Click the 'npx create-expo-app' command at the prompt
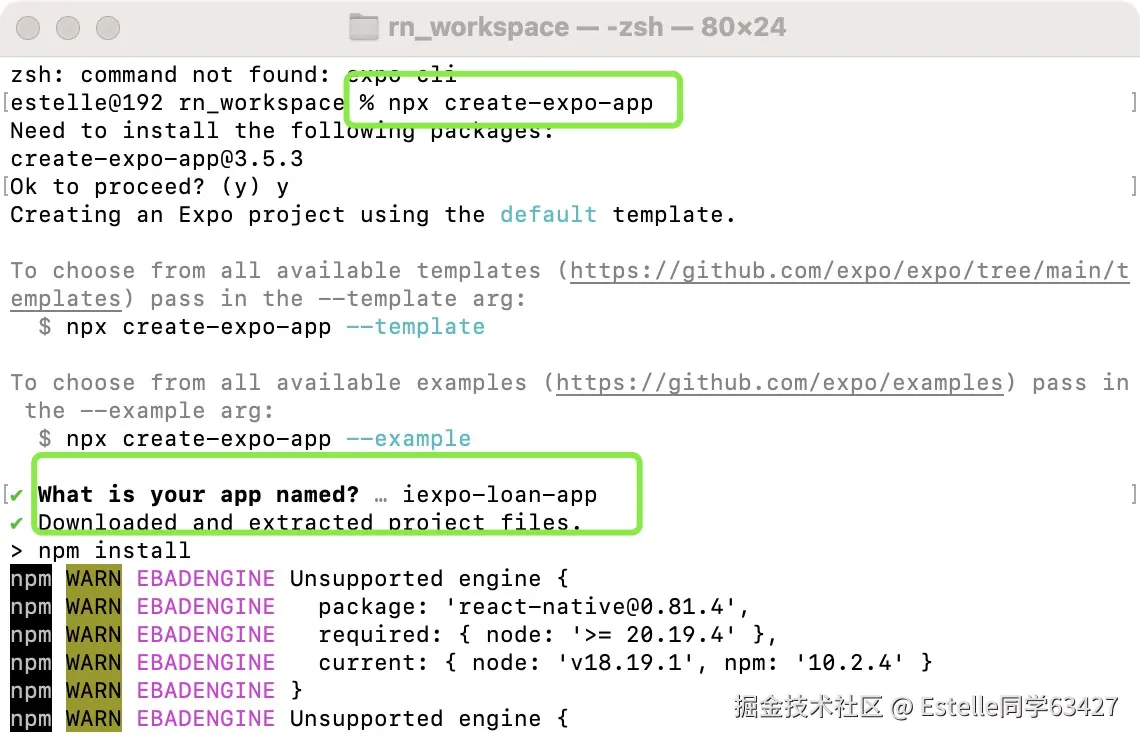 click(x=520, y=103)
